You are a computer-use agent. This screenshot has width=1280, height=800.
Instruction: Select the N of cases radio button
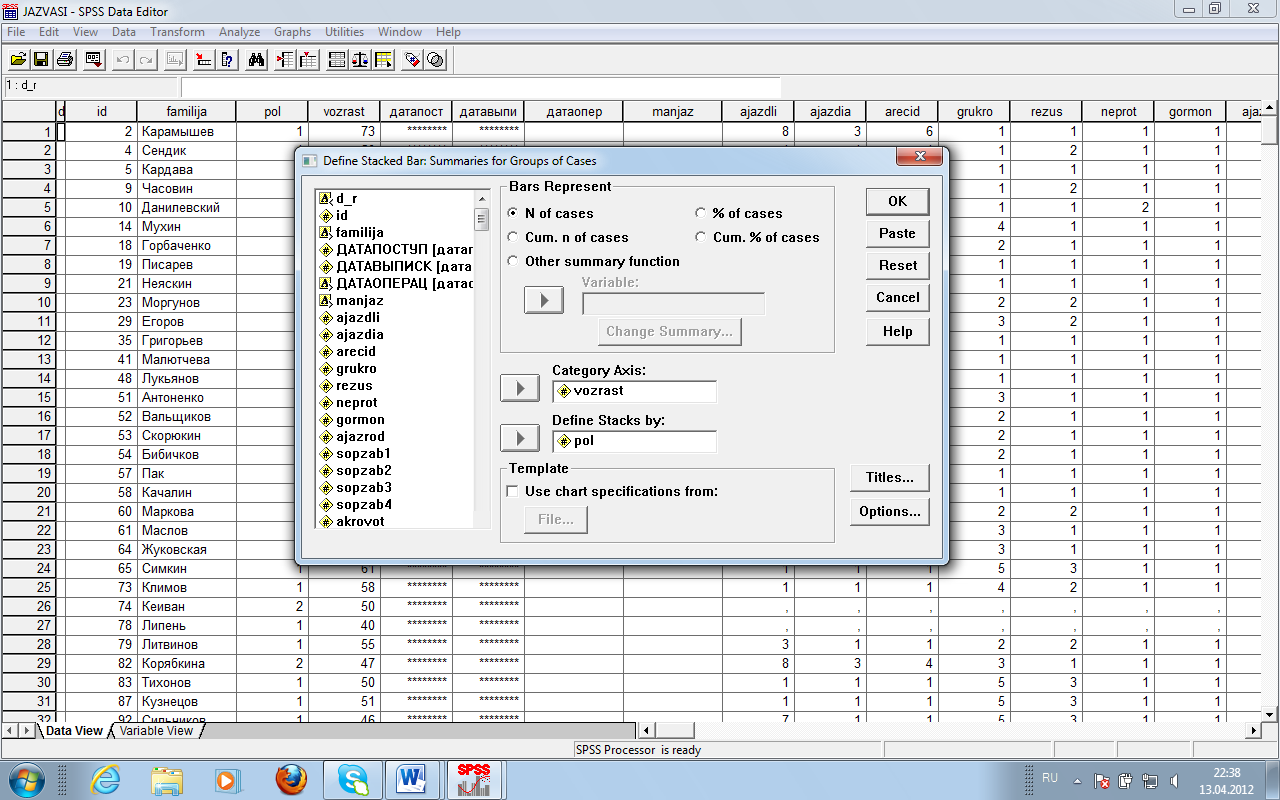click(x=514, y=213)
